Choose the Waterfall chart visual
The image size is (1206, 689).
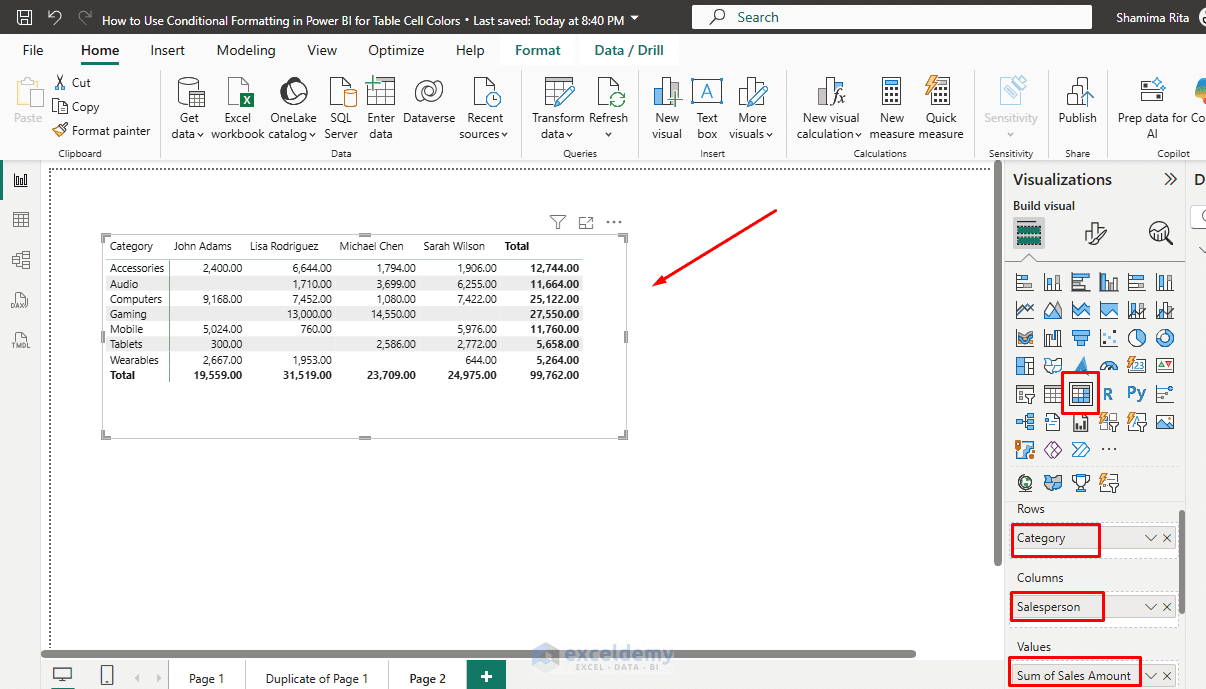pos(1053,338)
